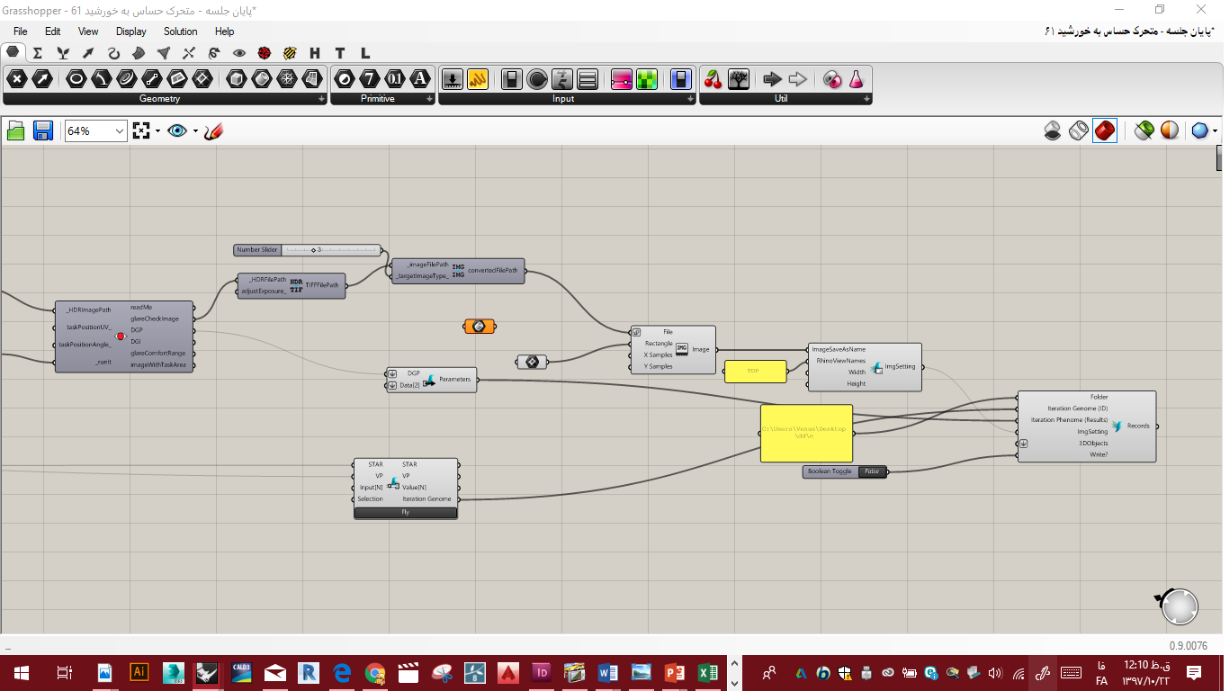Screen dimensions: 1224x691
Task: Expand the Geometry panel with its plus
Action: pyautogui.click(x=322, y=99)
